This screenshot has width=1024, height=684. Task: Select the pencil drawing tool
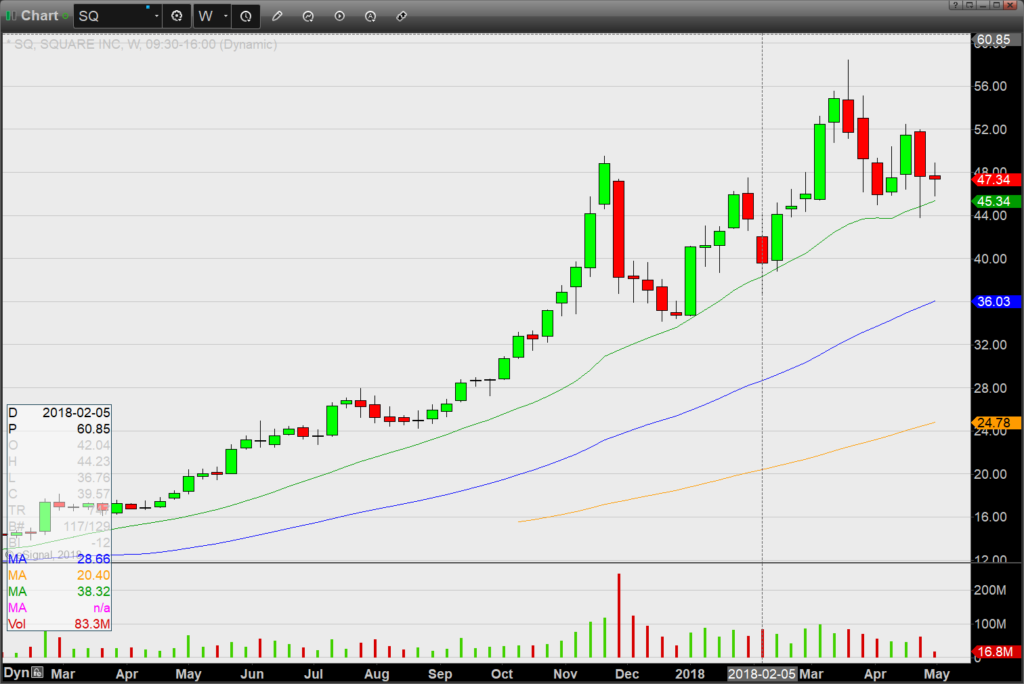[277, 16]
